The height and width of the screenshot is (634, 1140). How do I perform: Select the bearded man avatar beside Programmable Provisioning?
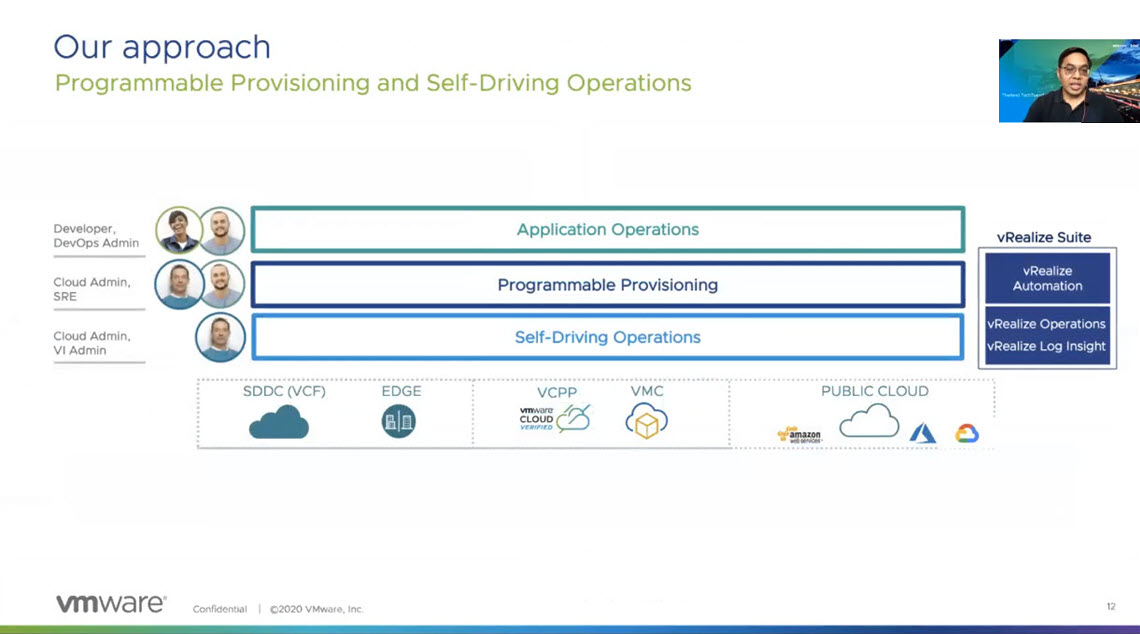(222, 284)
